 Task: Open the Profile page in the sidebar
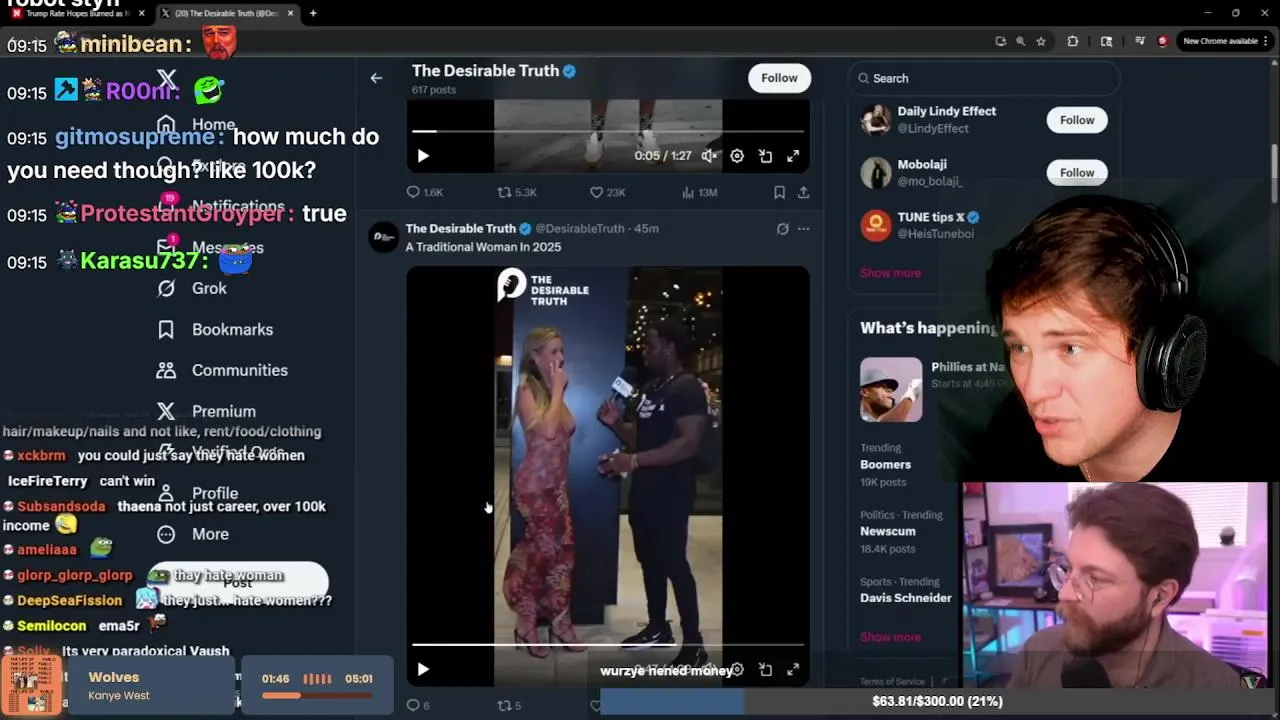coord(197,493)
